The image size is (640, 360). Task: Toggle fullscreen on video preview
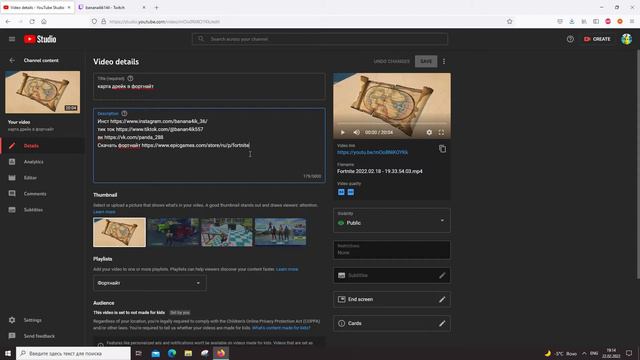pyautogui.click(x=441, y=132)
